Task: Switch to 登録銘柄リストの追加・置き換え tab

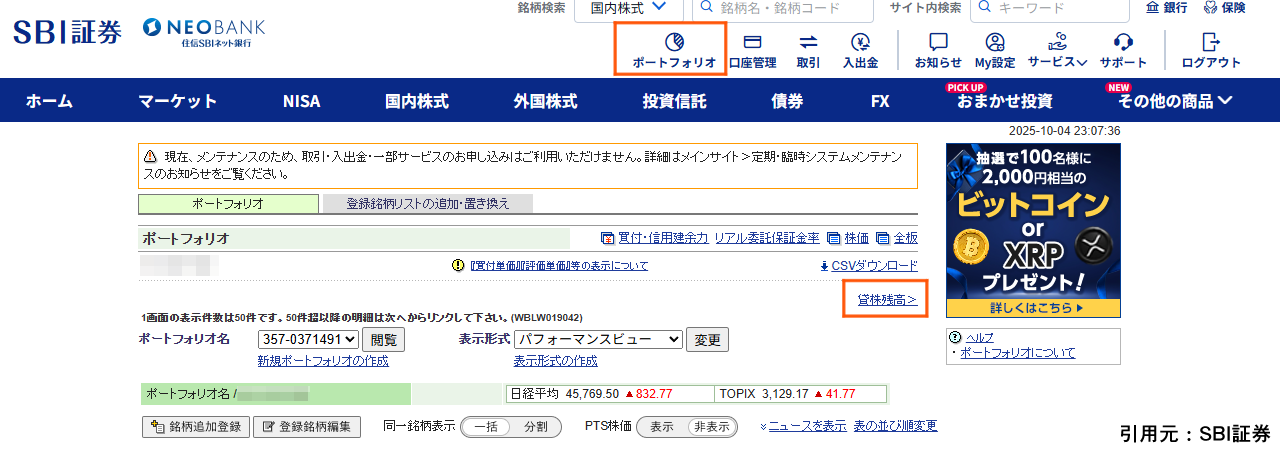Action: [427, 204]
